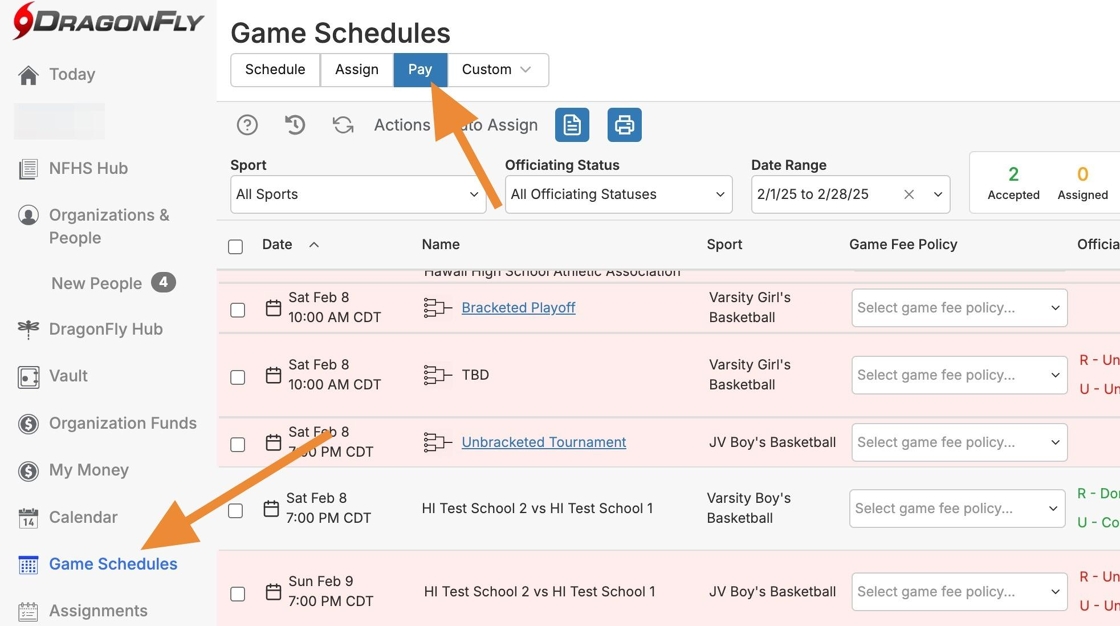
Task: Expand the Sport filter dropdown
Action: pyautogui.click(x=358, y=194)
